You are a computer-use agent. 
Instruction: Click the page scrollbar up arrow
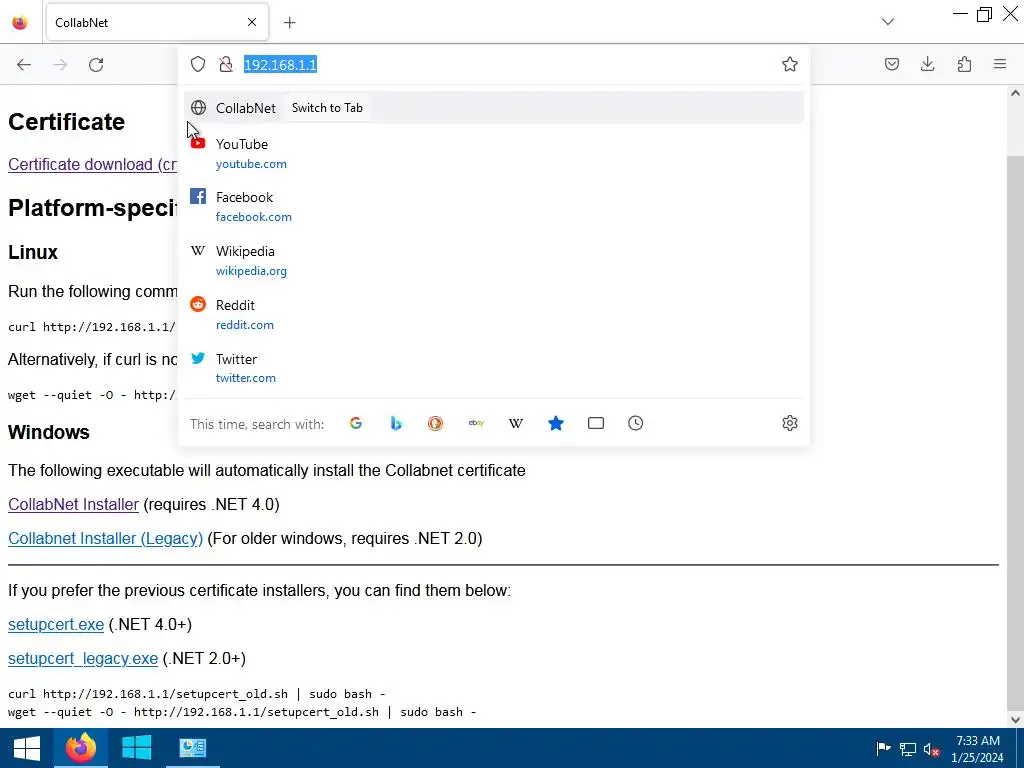pyautogui.click(x=1015, y=93)
